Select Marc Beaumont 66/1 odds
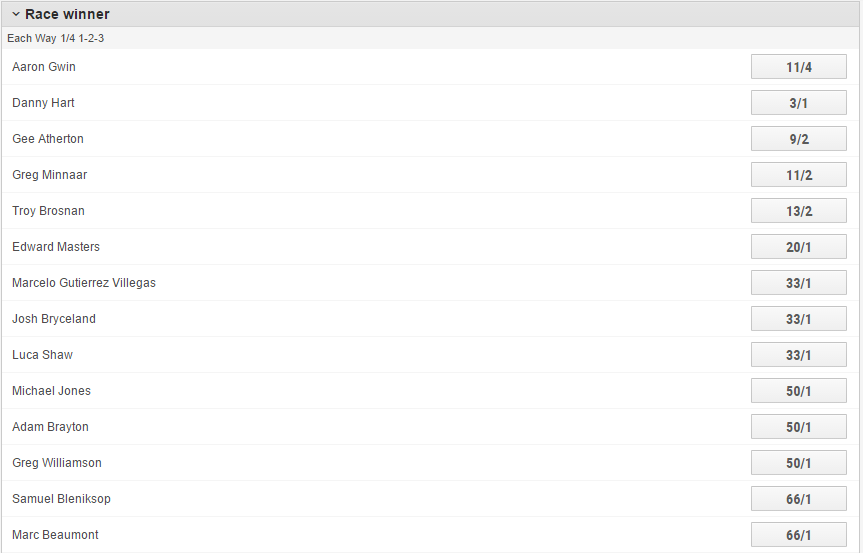 coord(798,535)
